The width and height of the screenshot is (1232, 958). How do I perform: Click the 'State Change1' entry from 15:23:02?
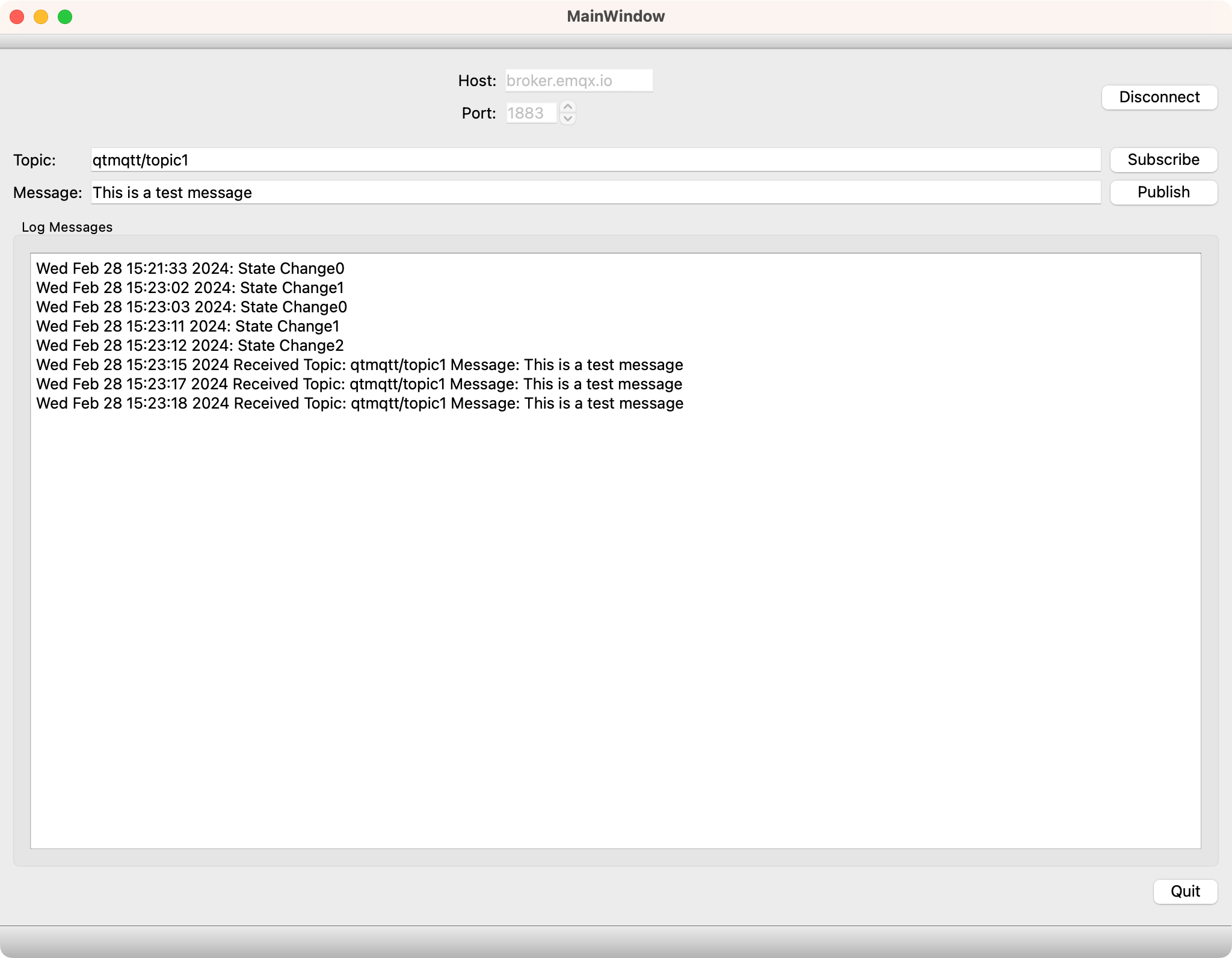[189, 288]
